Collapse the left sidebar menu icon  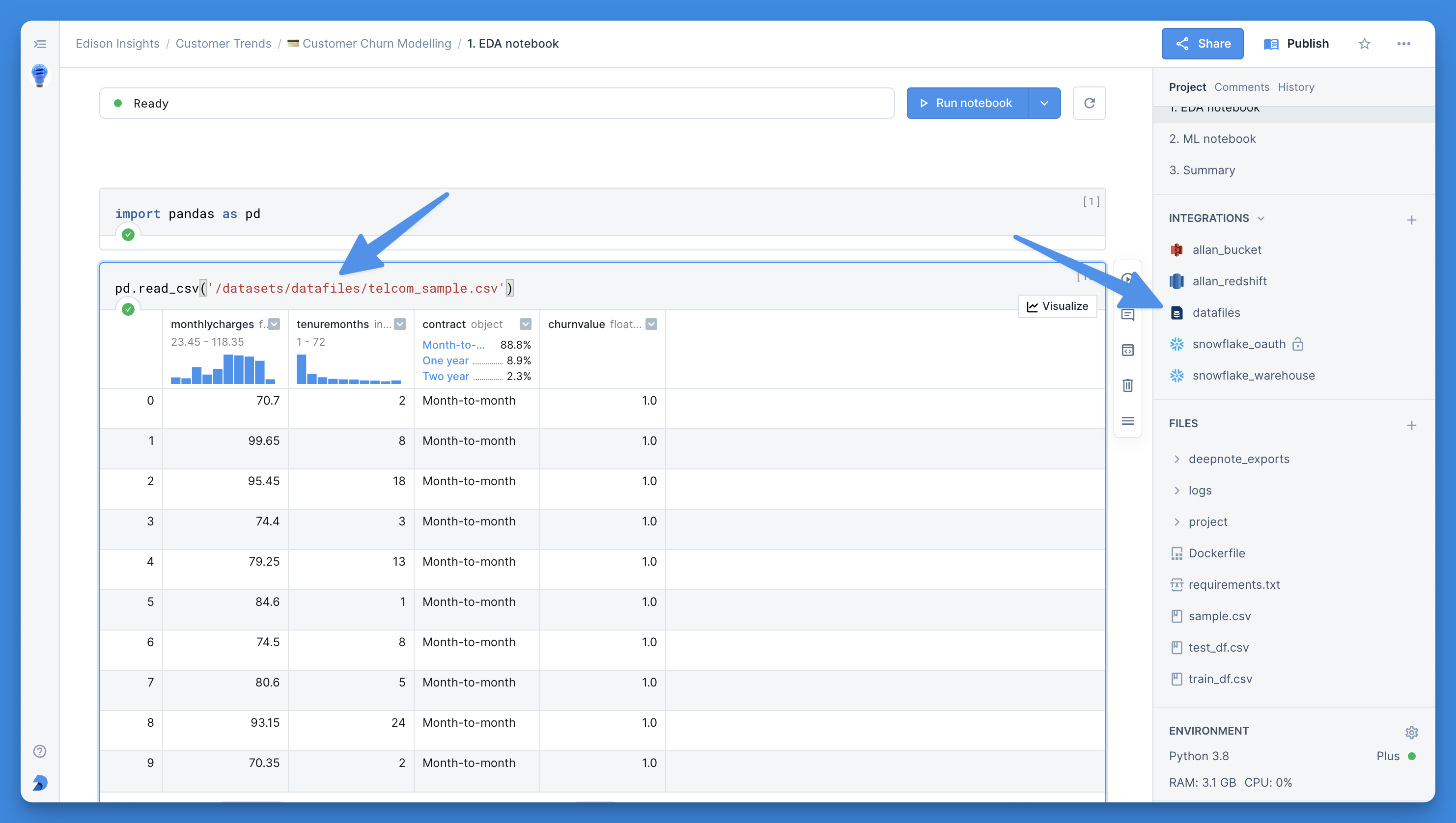40,44
